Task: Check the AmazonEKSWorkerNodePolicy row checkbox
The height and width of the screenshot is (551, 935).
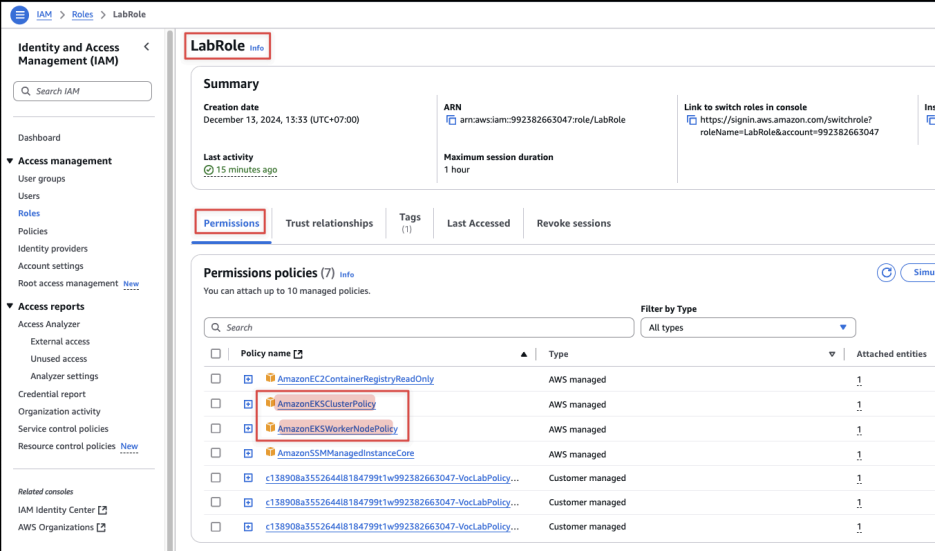Action: 216,428
